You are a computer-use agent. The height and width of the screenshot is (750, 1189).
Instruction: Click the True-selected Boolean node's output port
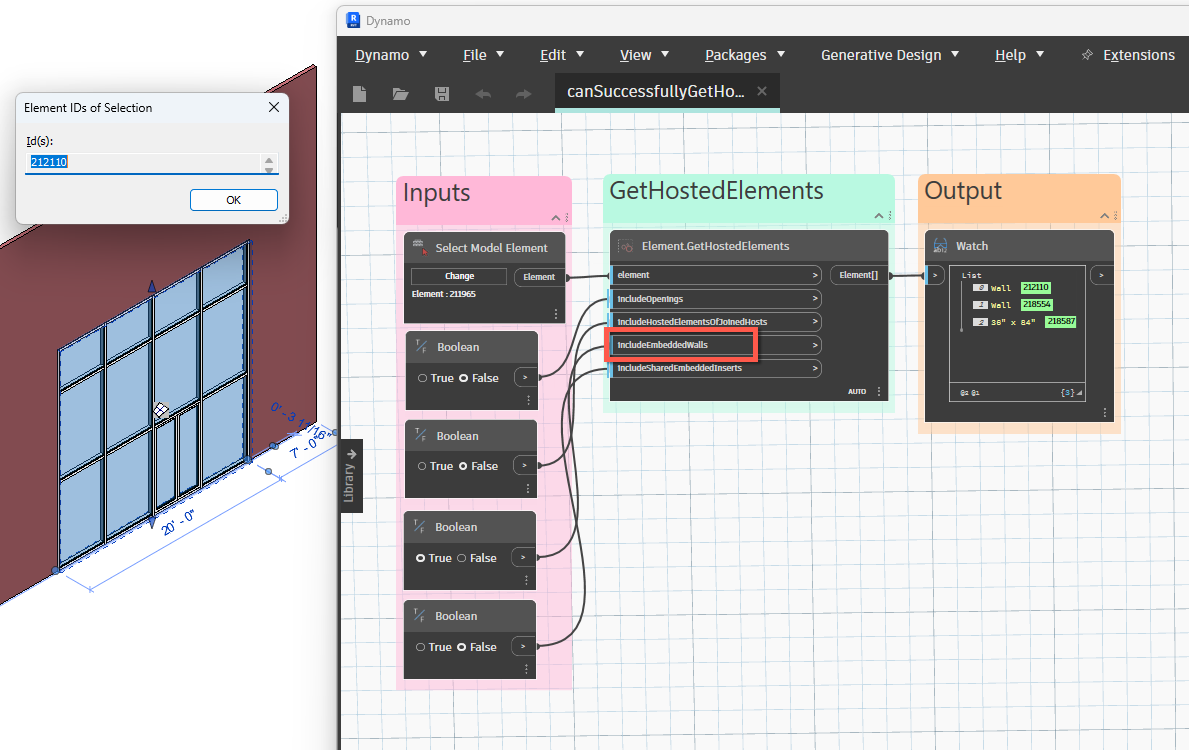coord(524,557)
